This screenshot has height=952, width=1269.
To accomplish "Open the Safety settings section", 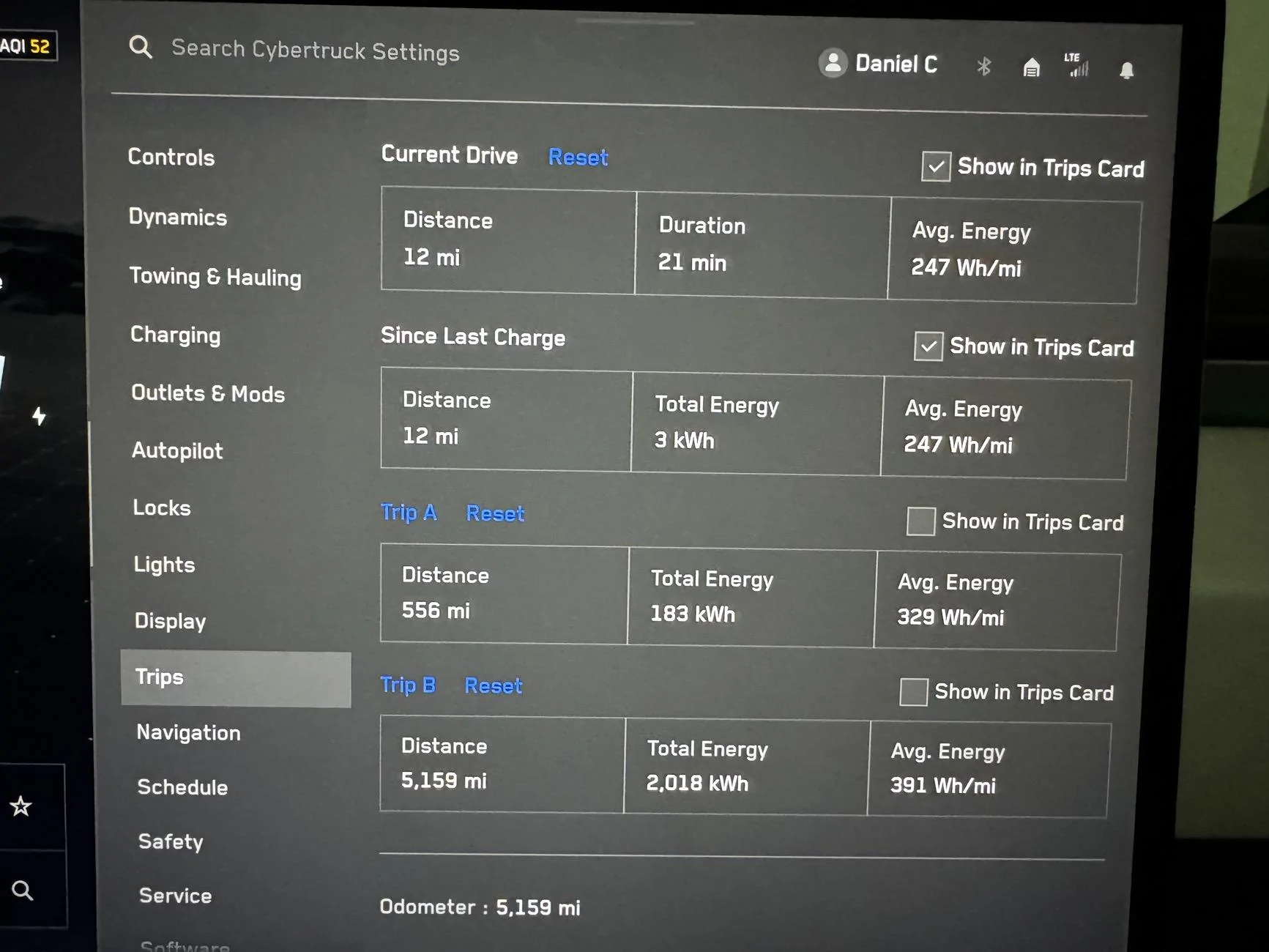I will coord(171,841).
